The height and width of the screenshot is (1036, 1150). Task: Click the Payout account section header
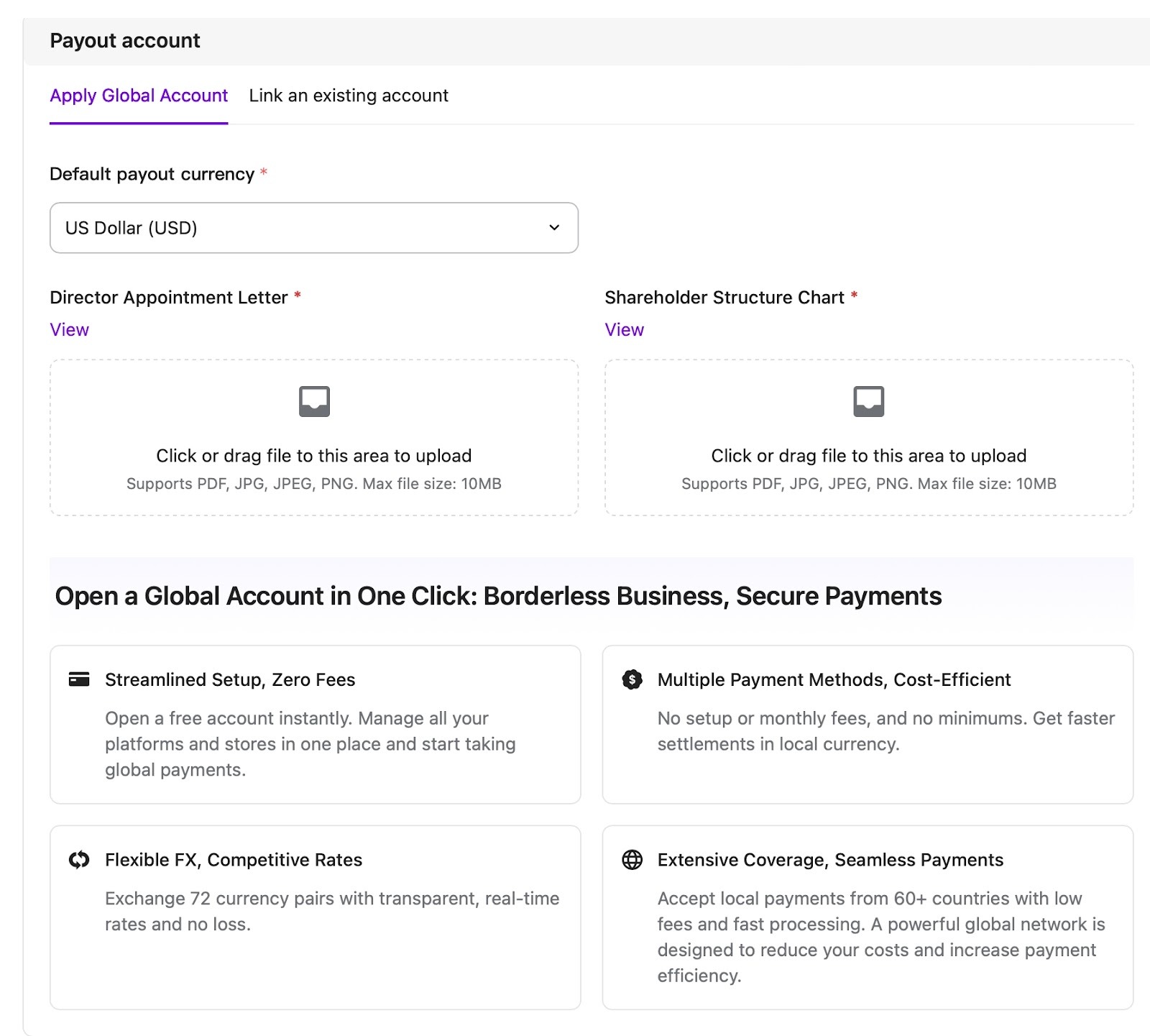(x=125, y=41)
